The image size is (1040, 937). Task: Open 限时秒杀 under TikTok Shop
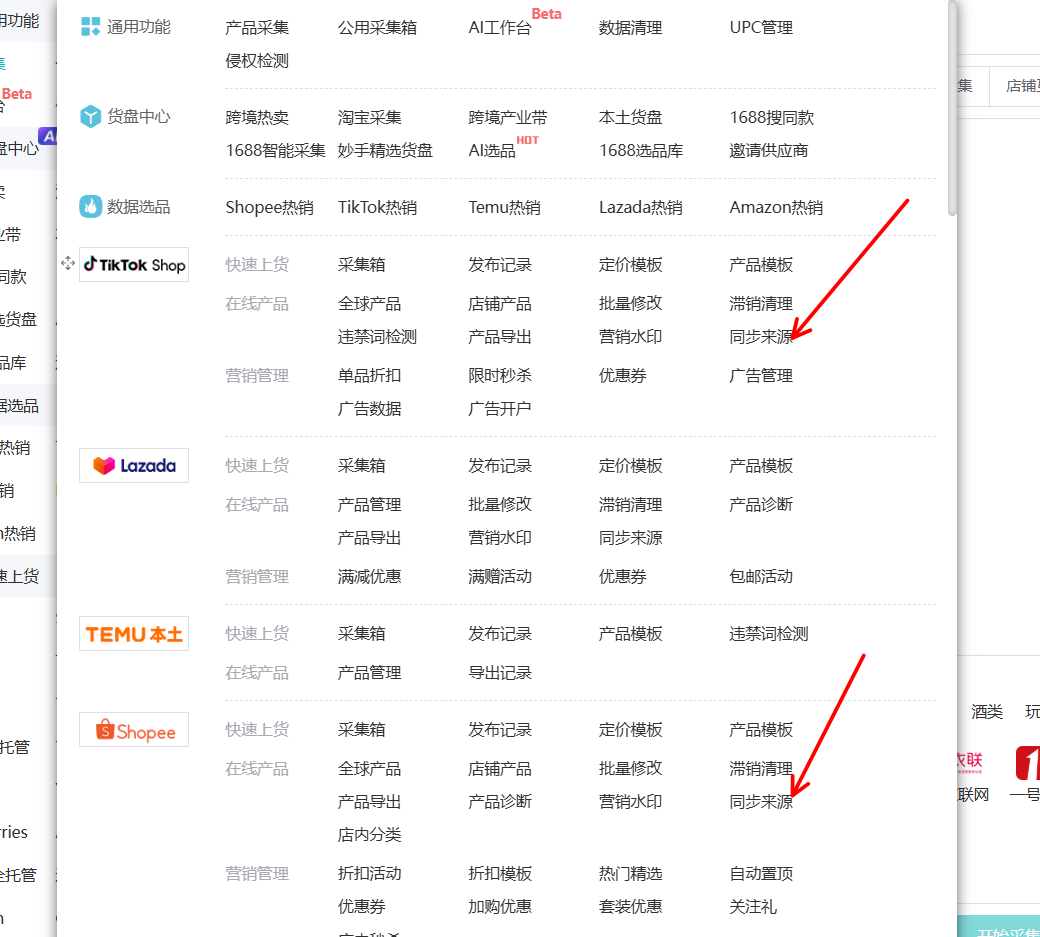coord(500,375)
